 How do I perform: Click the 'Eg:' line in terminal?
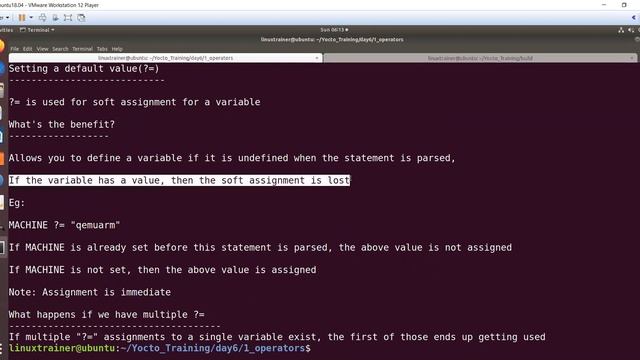point(17,203)
